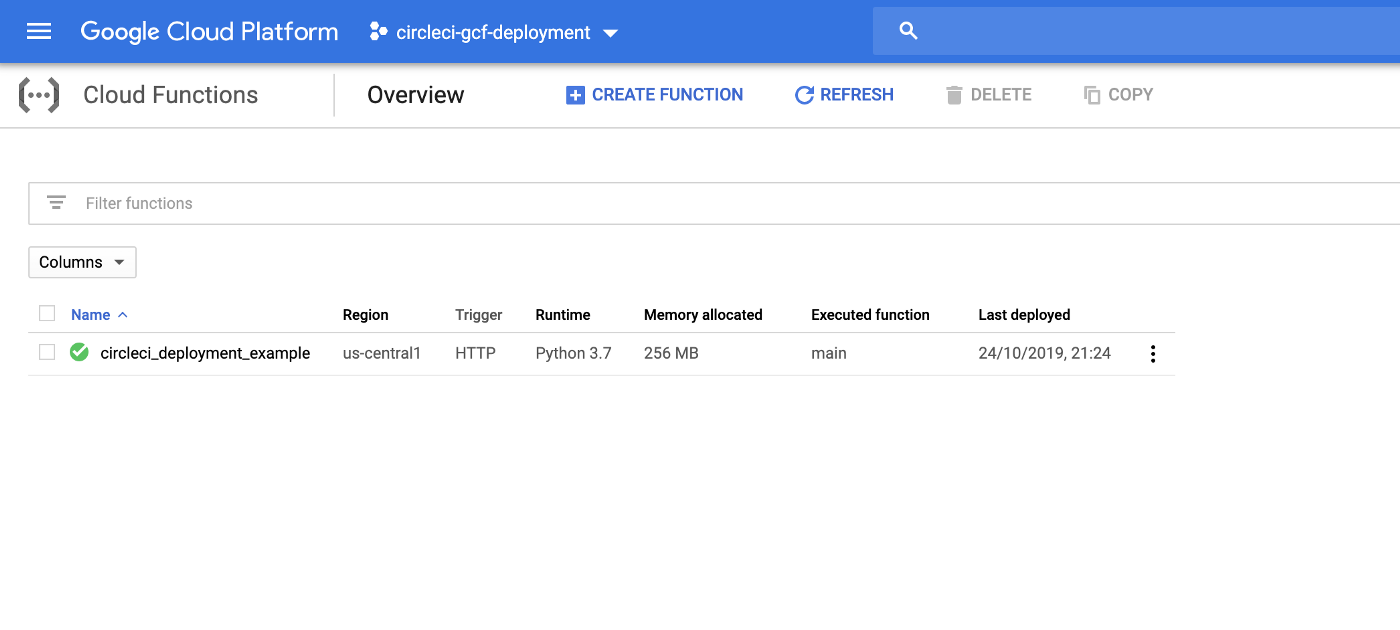This screenshot has height=630, width=1400.
Task: Click the 256 MB memory cell
Action: [671, 353]
